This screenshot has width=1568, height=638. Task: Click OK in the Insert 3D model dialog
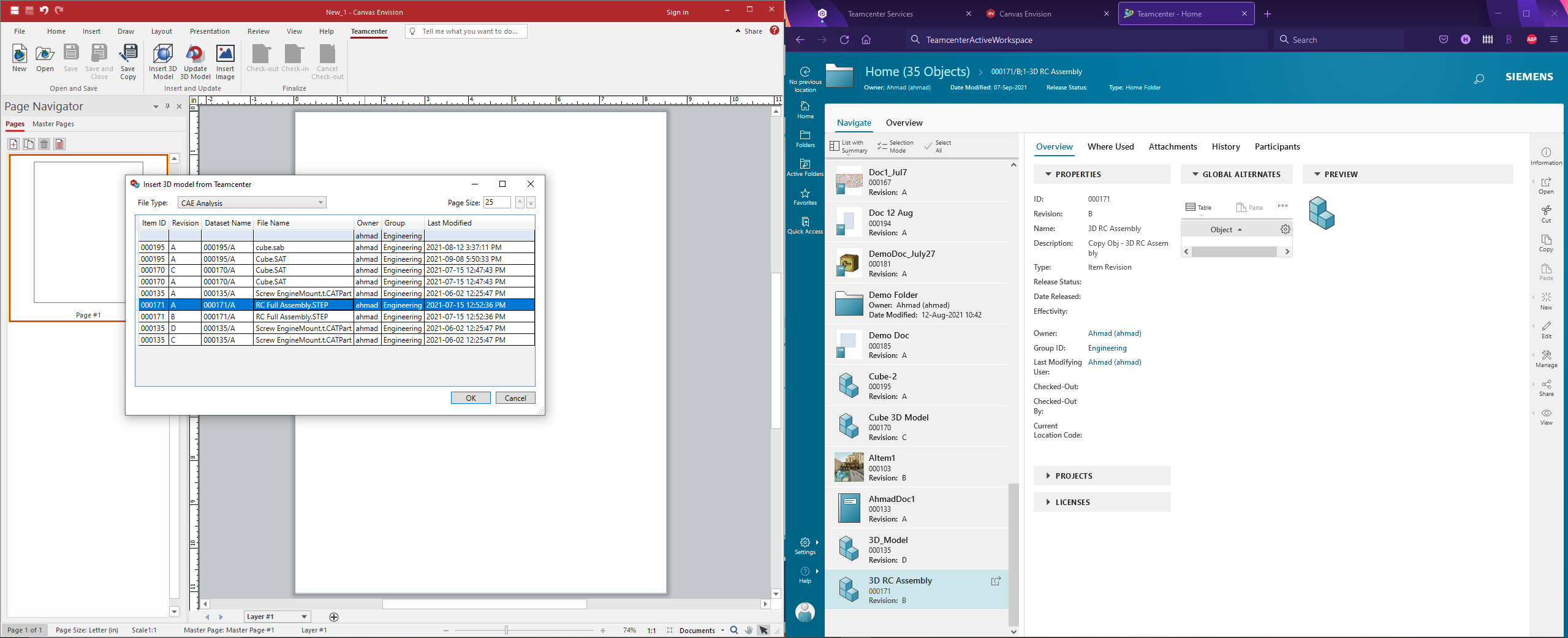[x=471, y=398]
